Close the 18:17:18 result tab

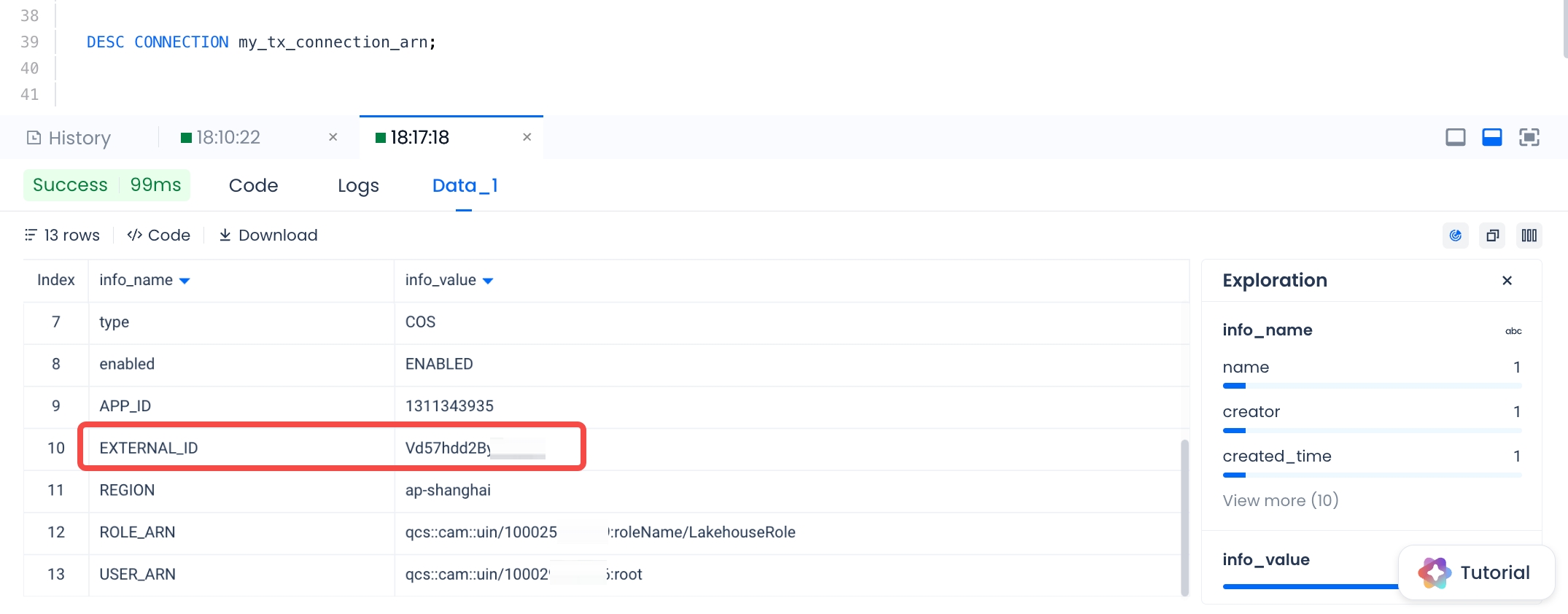click(x=527, y=137)
